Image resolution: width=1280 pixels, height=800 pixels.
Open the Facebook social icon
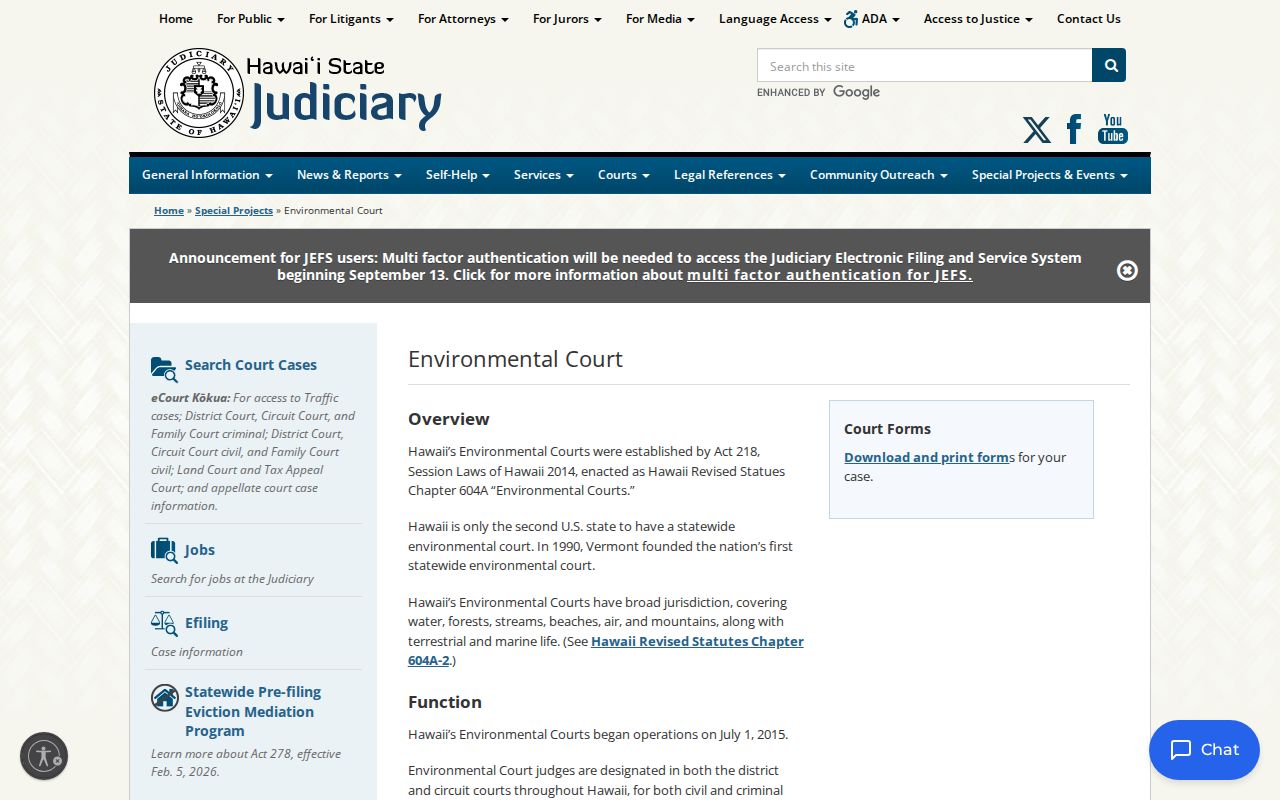click(1074, 129)
